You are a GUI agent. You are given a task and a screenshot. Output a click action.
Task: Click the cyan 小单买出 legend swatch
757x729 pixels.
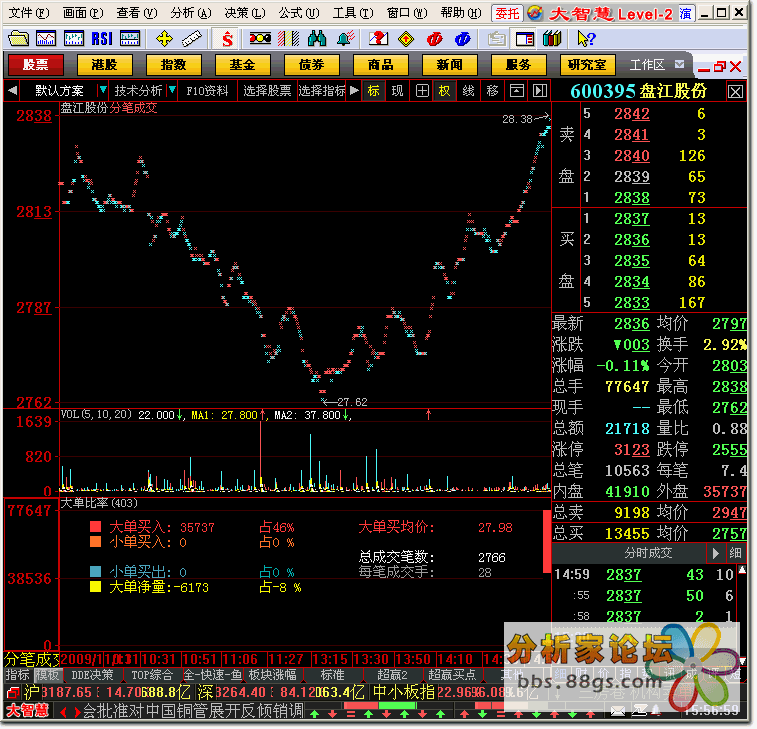click(x=96, y=573)
